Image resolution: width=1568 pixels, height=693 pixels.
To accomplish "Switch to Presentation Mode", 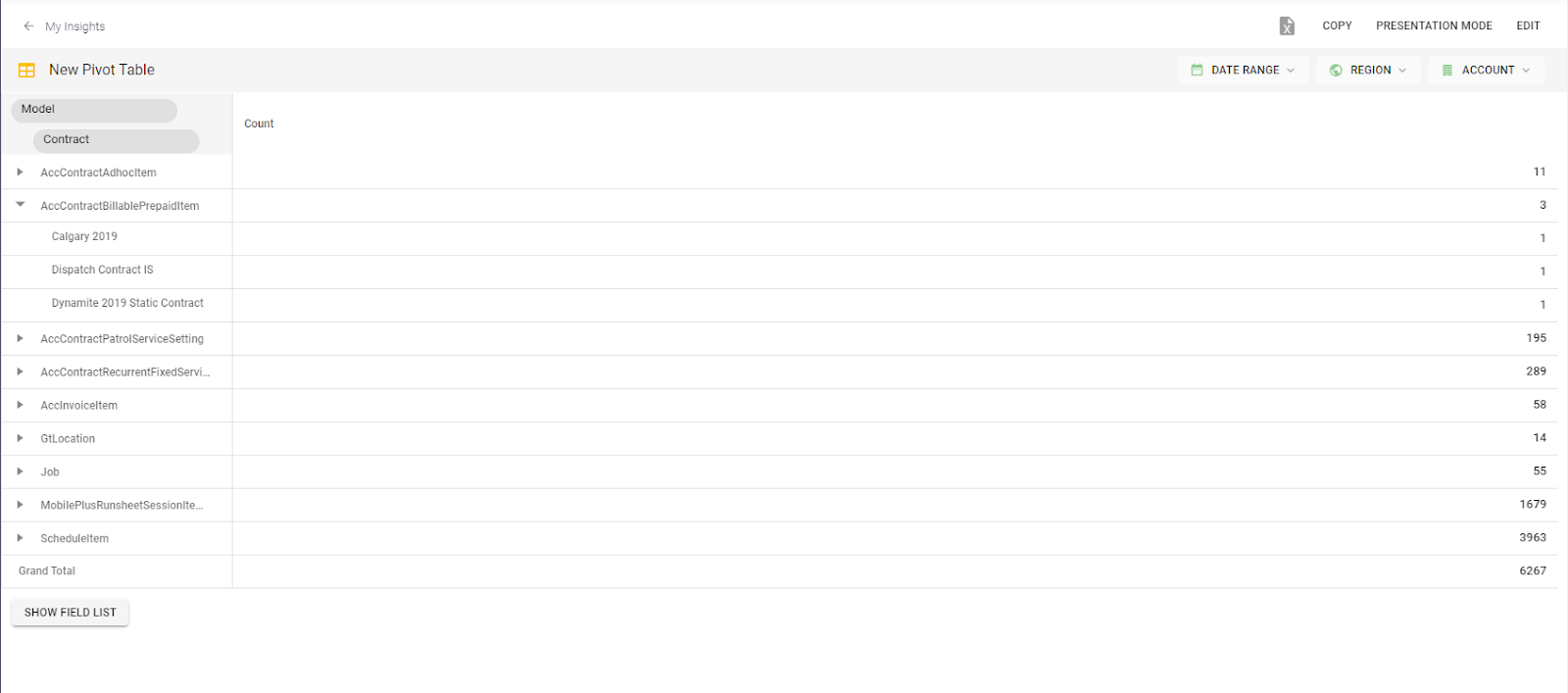I will [1434, 25].
